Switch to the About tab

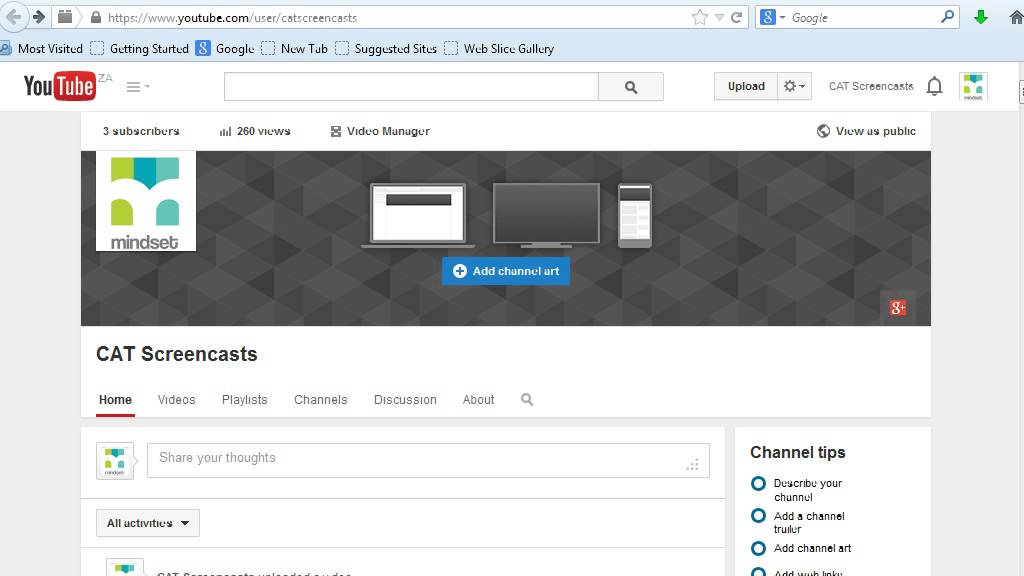click(479, 400)
